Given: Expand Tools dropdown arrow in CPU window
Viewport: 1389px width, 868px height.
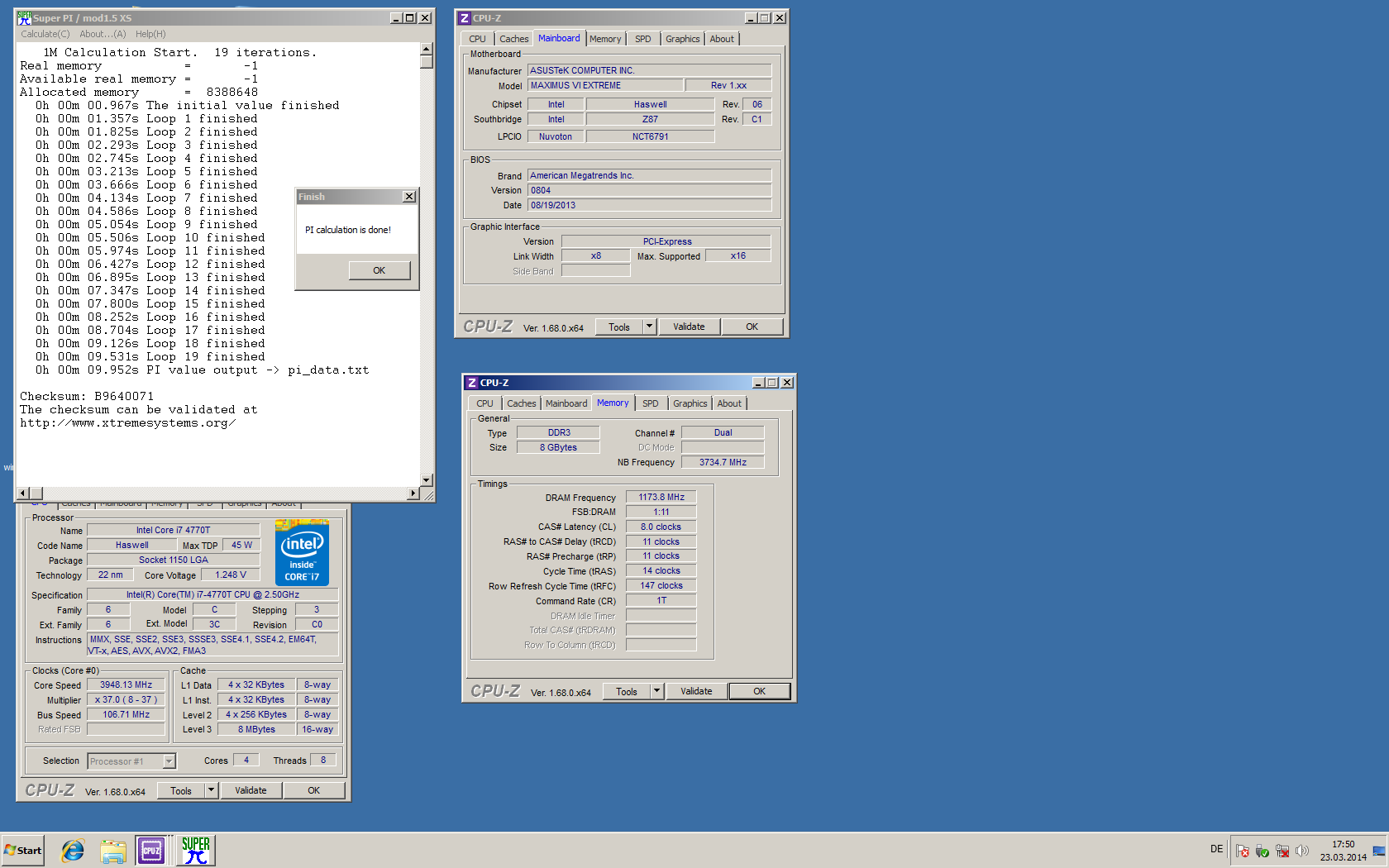Looking at the screenshot, I should [x=212, y=790].
